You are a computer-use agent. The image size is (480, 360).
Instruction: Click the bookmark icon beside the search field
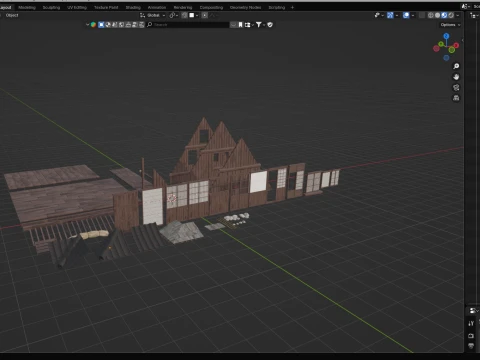[240, 25]
